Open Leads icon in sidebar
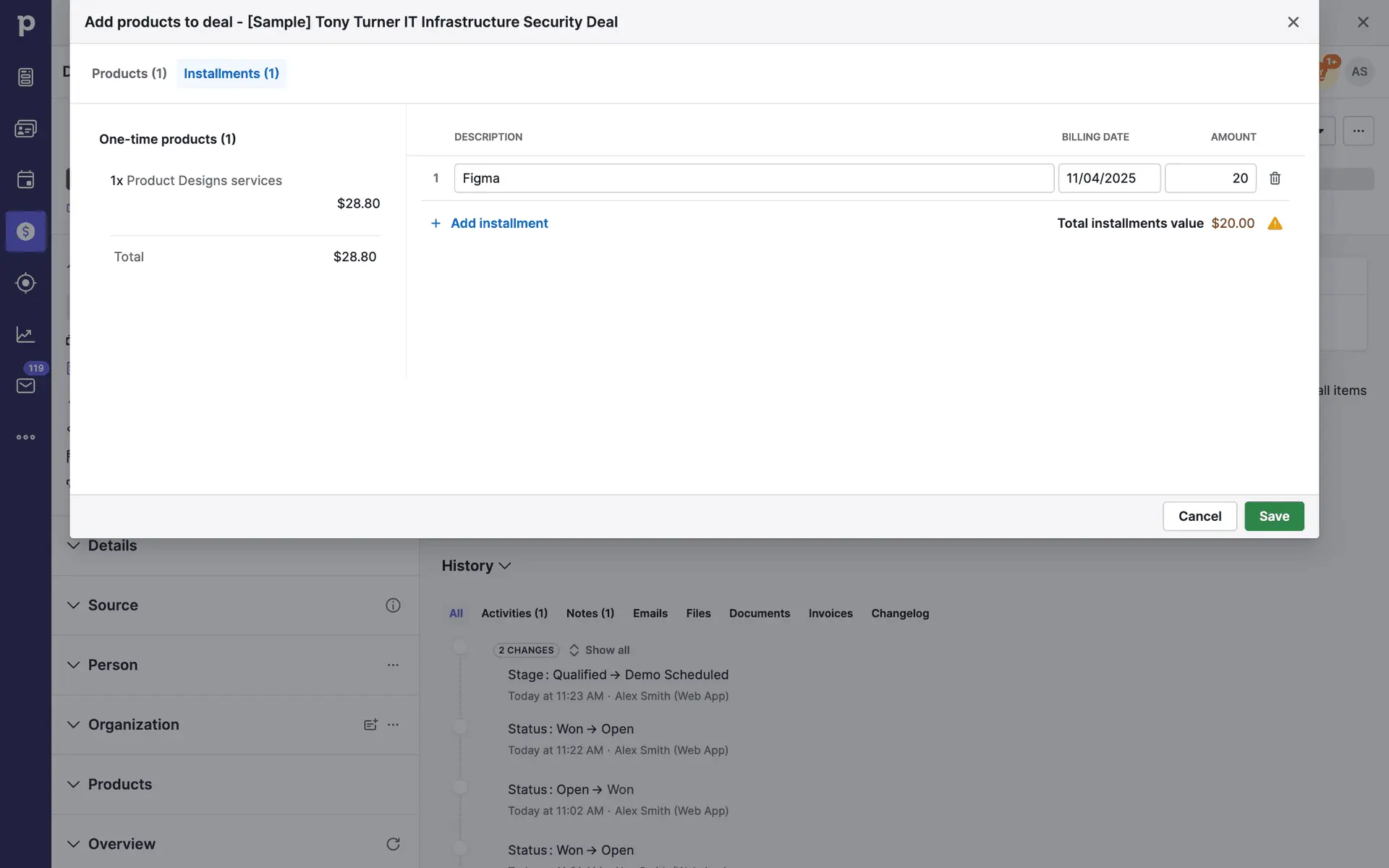The width and height of the screenshot is (1389, 868). coord(25,77)
